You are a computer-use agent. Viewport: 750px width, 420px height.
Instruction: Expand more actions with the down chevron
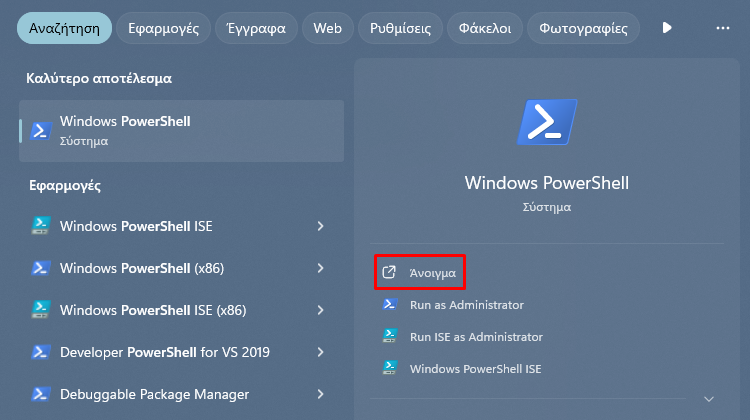click(x=709, y=399)
